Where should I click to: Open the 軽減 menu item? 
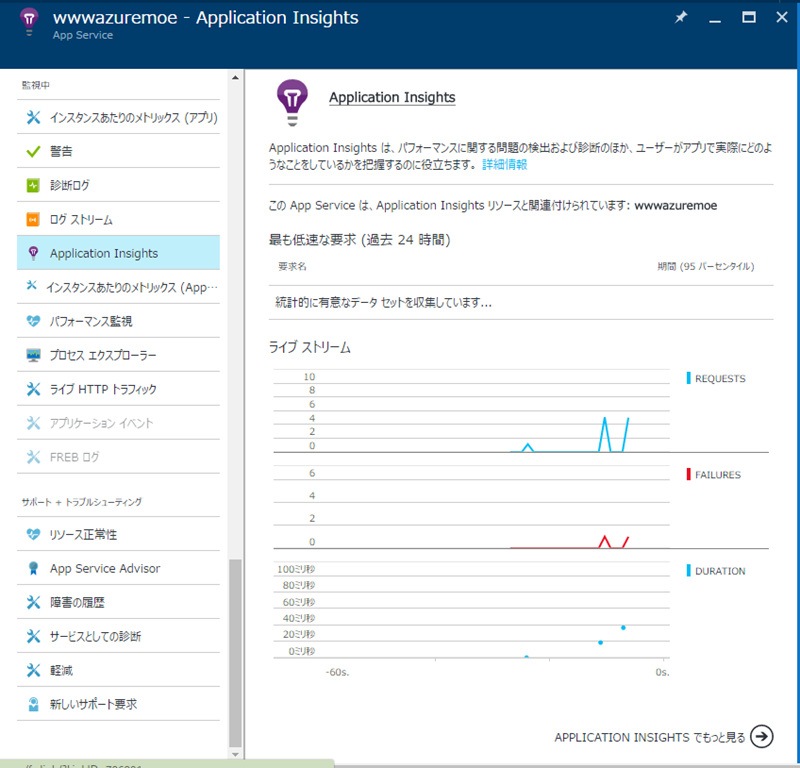click(x=118, y=671)
